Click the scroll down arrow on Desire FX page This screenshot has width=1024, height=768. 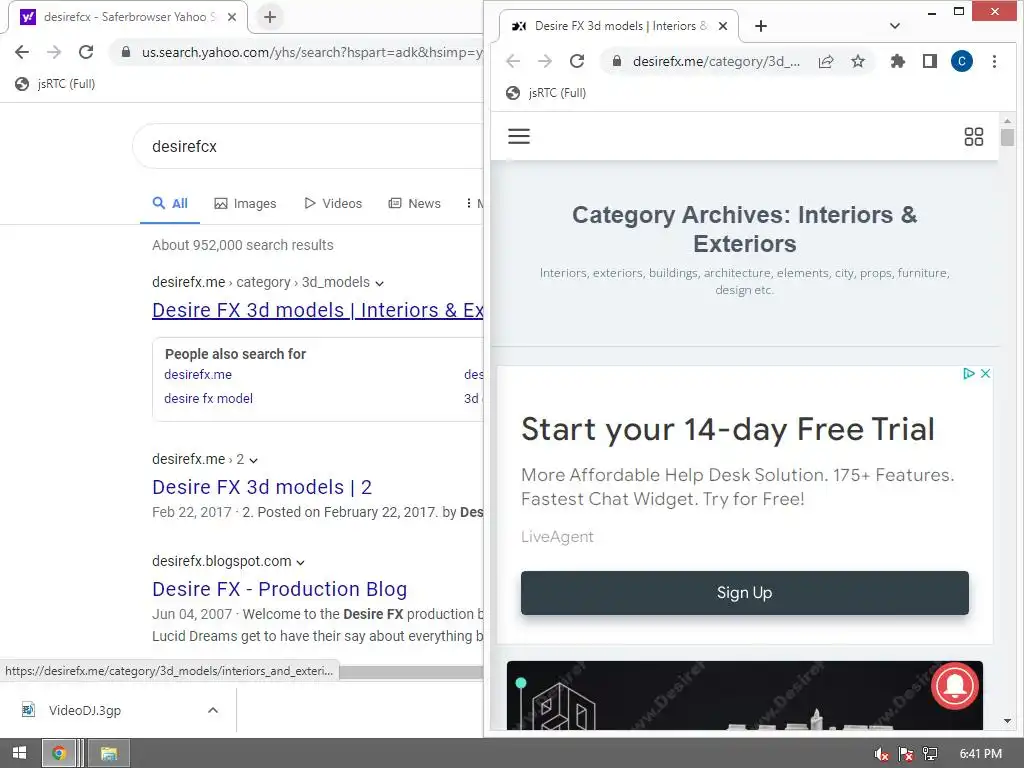[1007, 721]
